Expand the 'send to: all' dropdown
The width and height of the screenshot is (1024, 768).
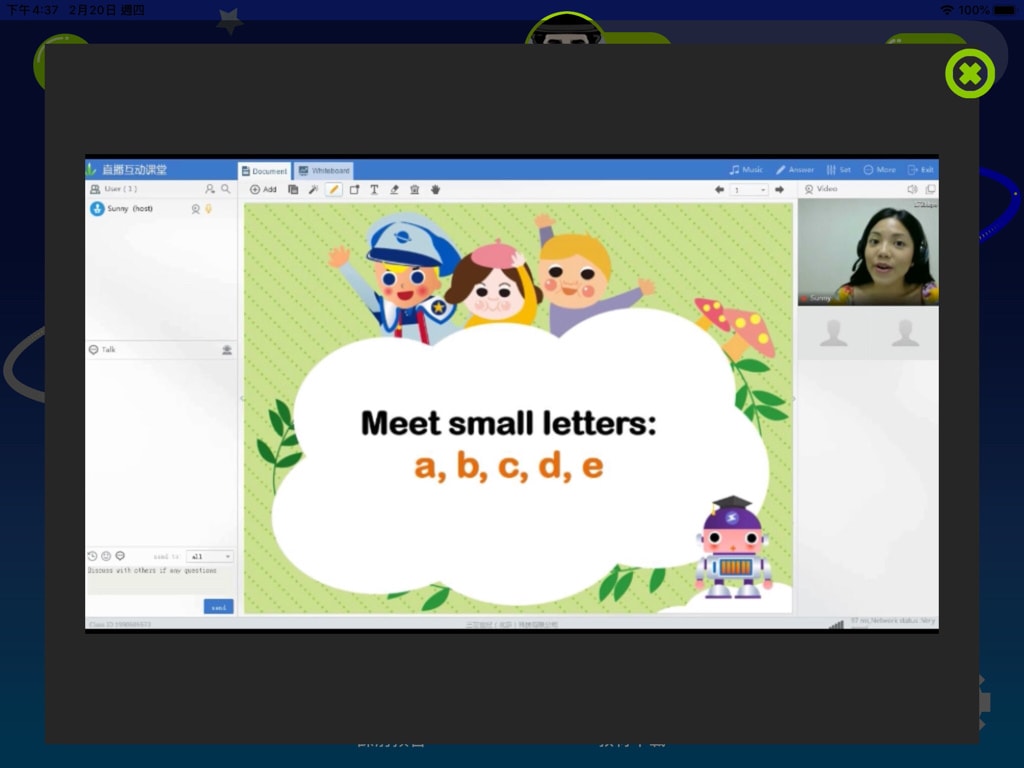tap(210, 556)
